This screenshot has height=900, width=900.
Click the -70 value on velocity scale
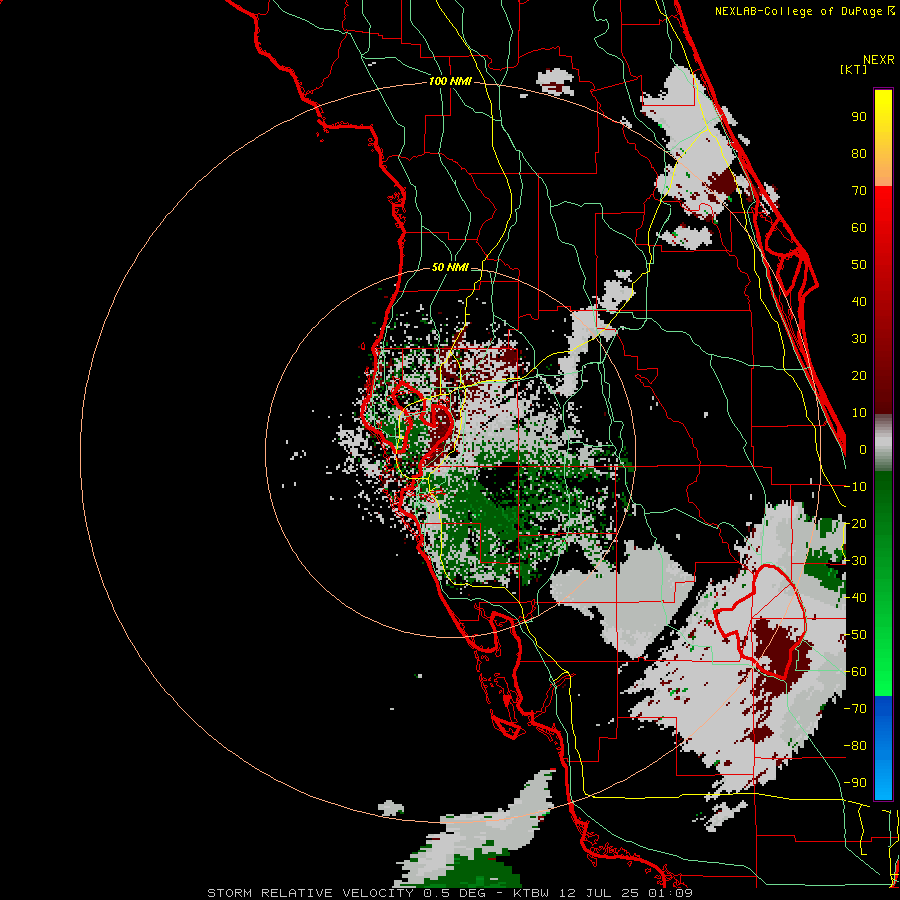[856, 709]
